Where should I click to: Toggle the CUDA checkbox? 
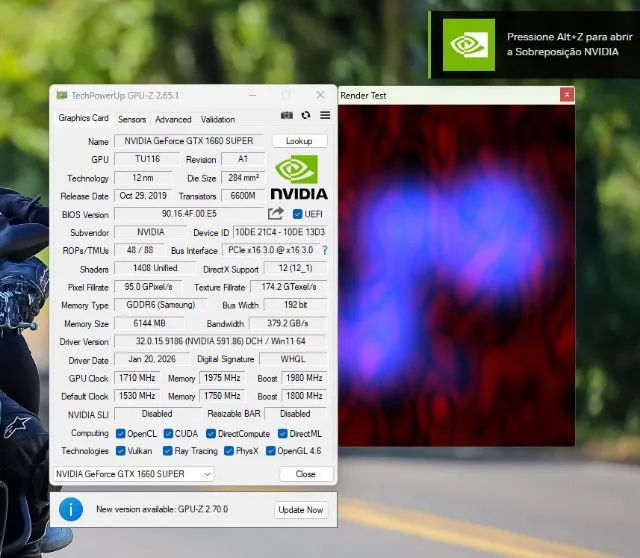click(x=168, y=434)
